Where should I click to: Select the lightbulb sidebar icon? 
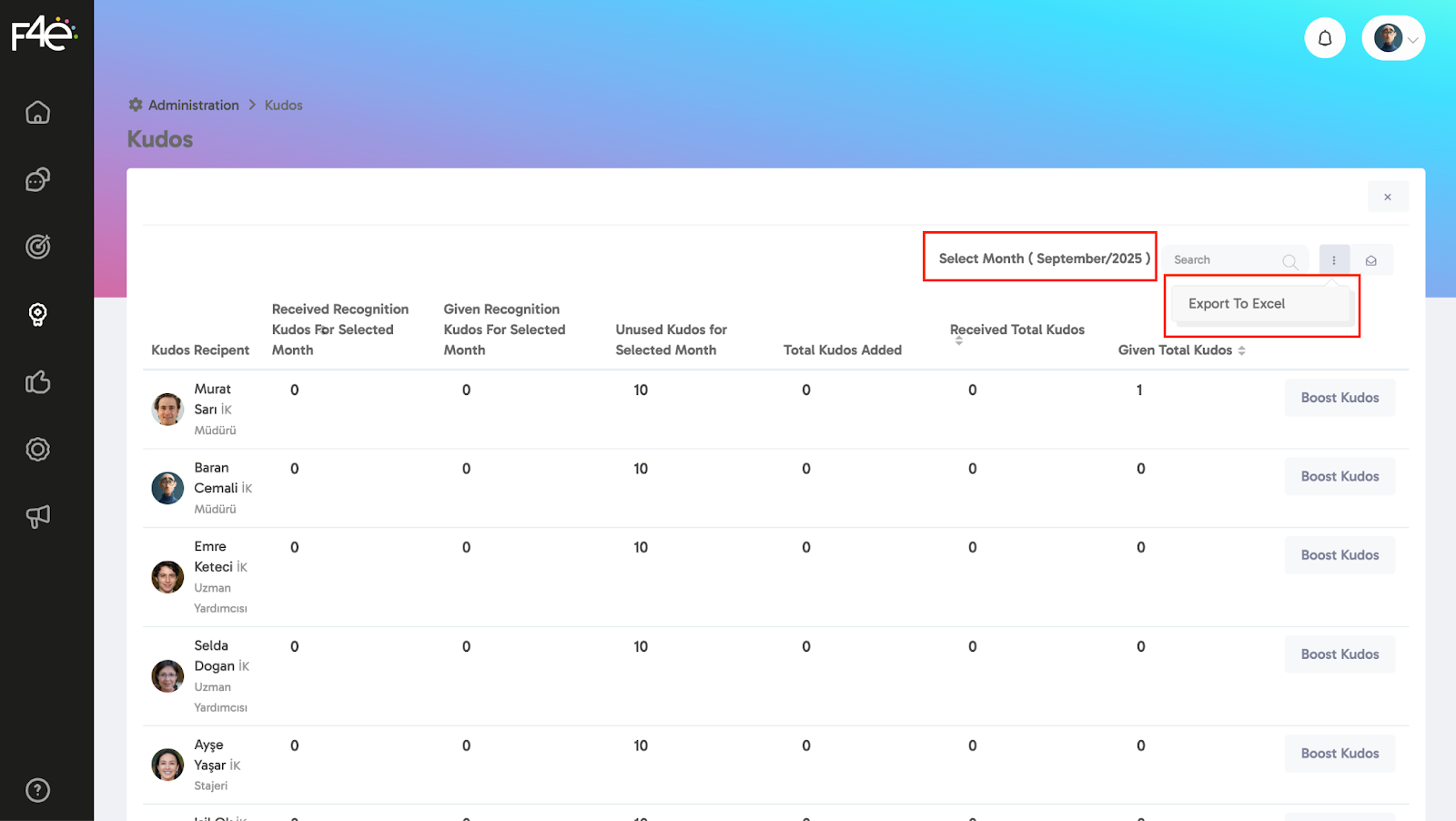point(37,315)
